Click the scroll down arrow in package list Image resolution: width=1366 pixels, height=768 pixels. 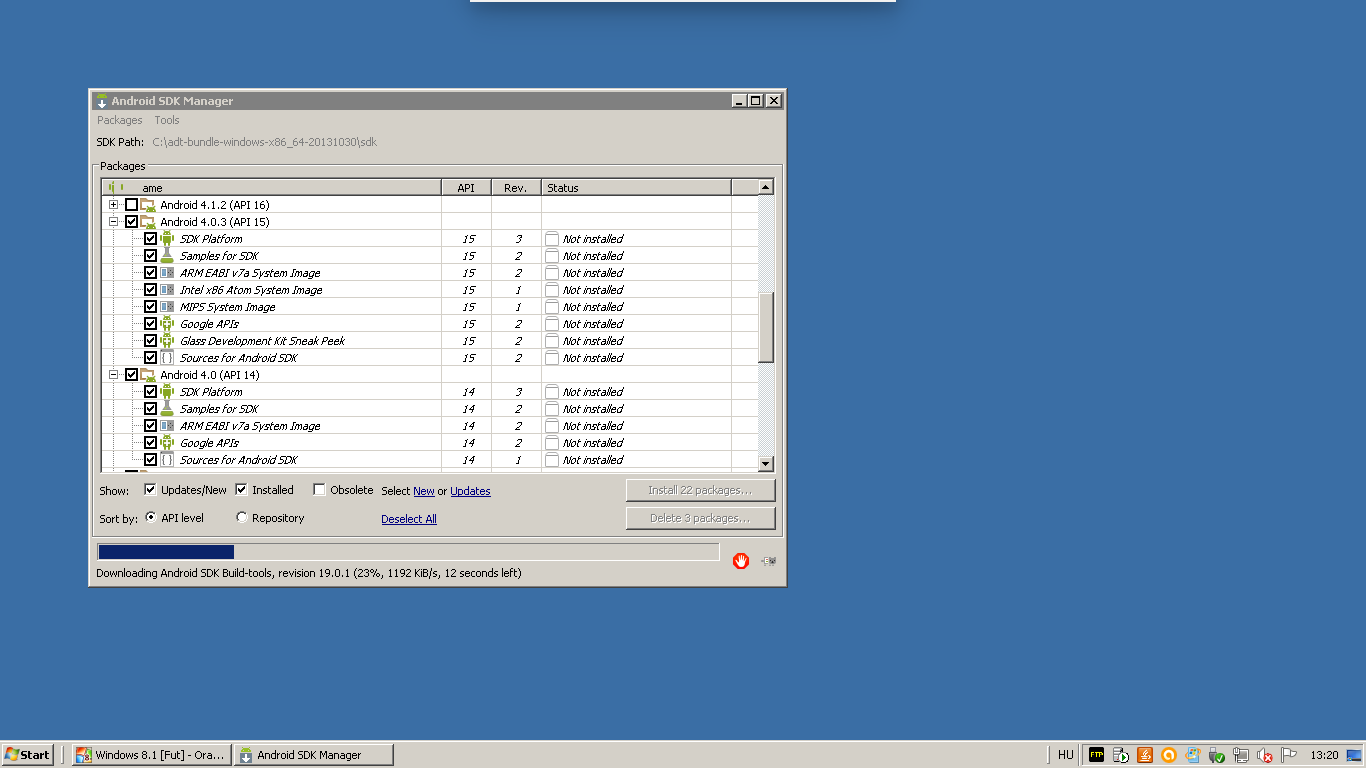click(765, 463)
